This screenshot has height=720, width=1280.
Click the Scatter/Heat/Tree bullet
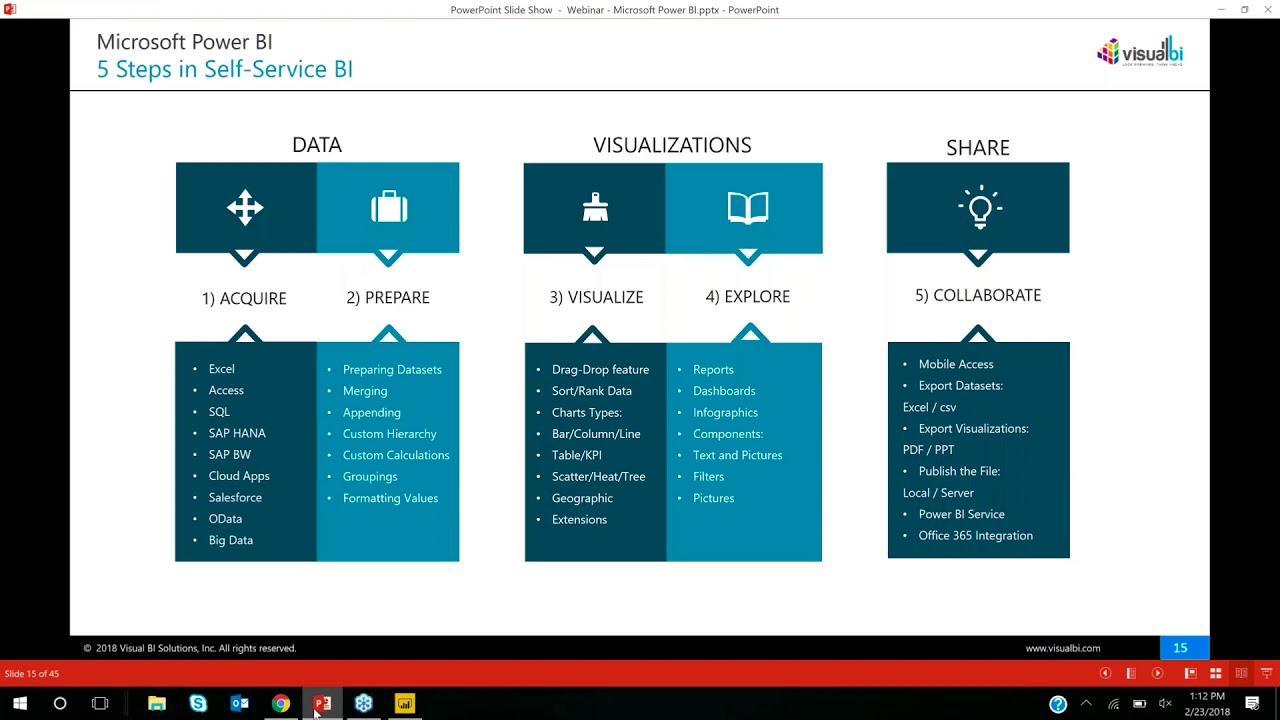[x=598, y=477]
